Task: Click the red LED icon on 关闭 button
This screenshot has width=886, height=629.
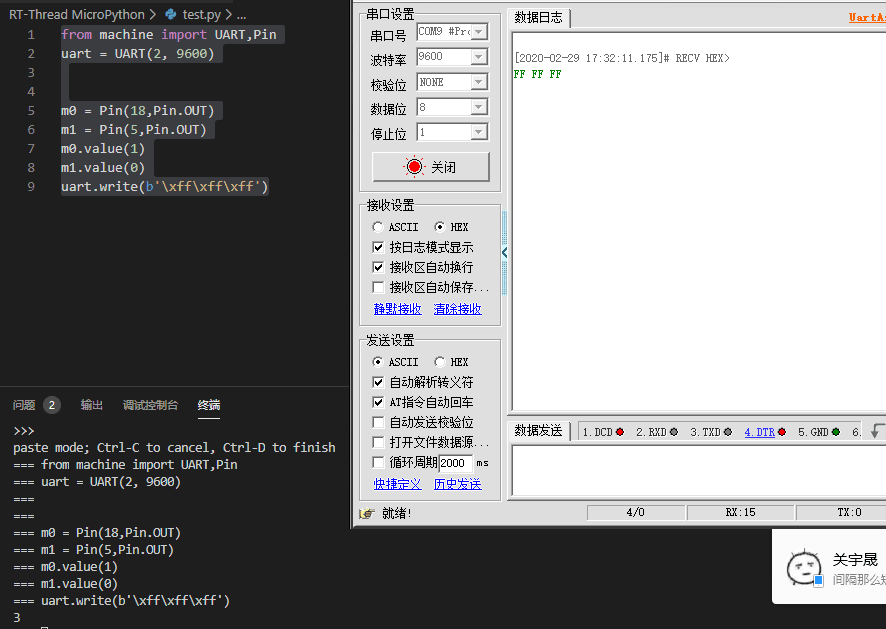Action: (414, 165)
